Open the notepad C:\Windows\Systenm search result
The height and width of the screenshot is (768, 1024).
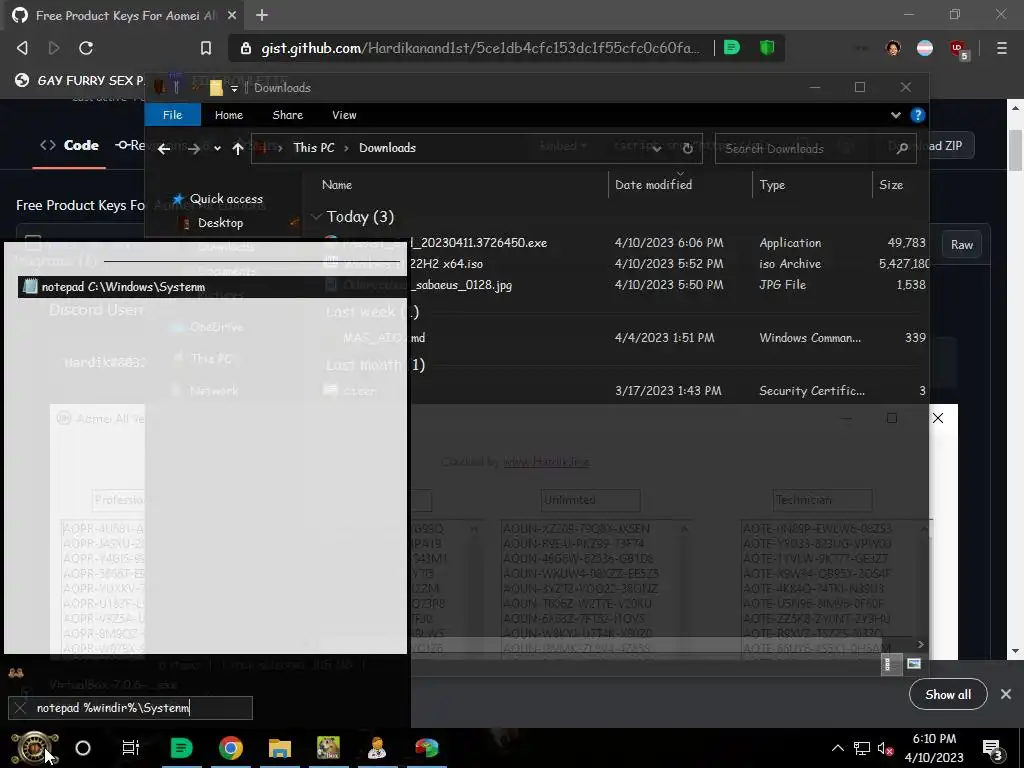point(212,287)
